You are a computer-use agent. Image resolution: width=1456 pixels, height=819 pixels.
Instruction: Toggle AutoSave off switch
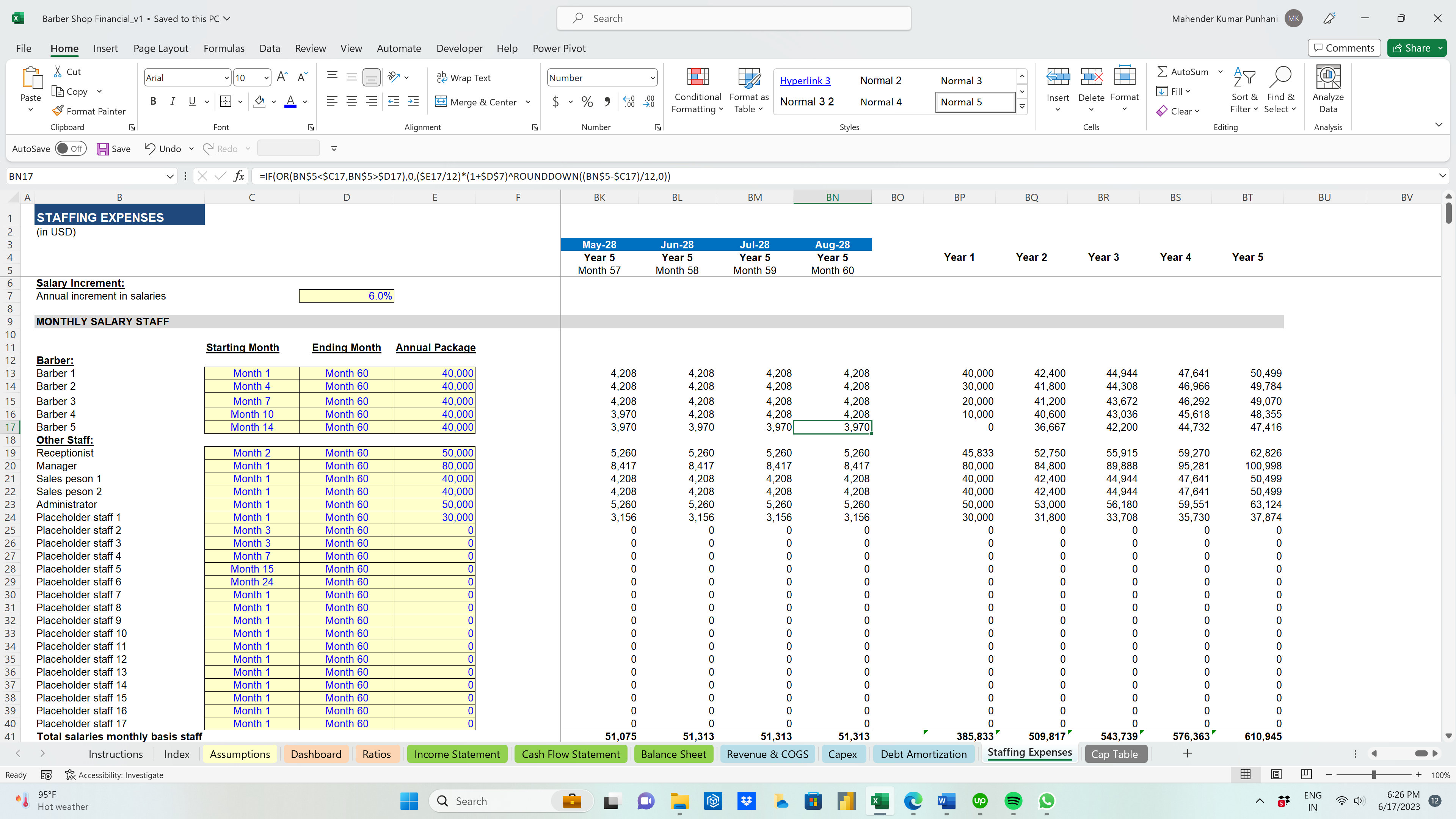pyautogui.click(x=71, y=148)
